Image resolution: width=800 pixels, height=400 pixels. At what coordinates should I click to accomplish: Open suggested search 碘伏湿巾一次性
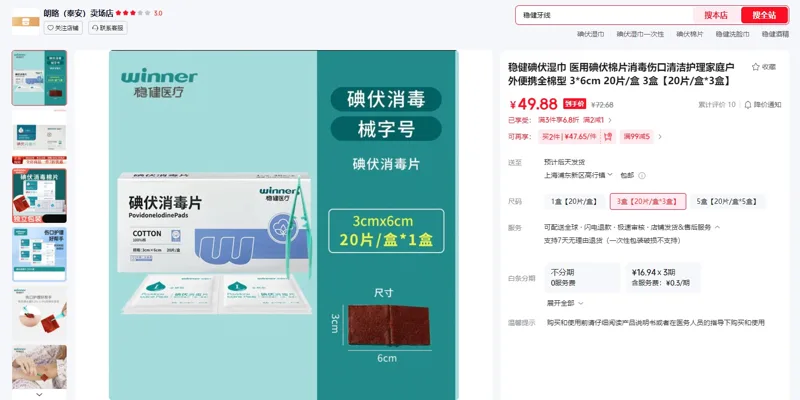pos(640,34)
